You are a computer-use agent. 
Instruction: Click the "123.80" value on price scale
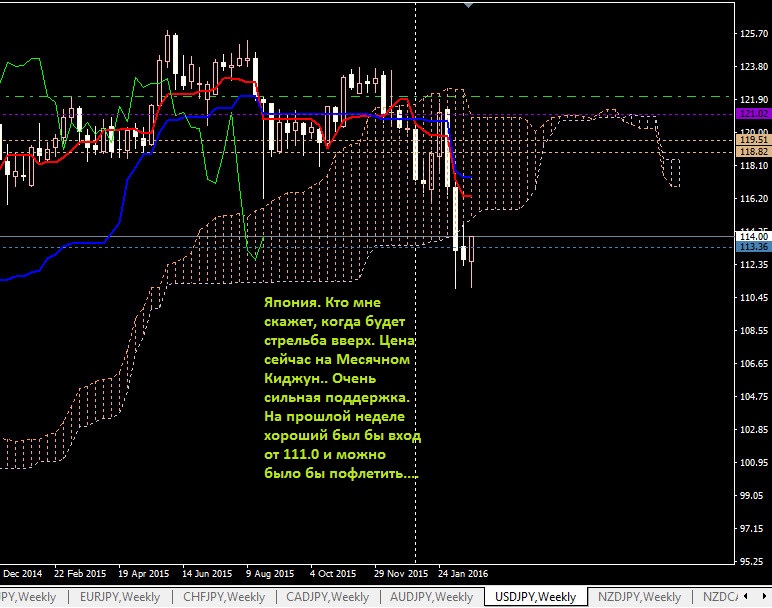pos(754,66)
